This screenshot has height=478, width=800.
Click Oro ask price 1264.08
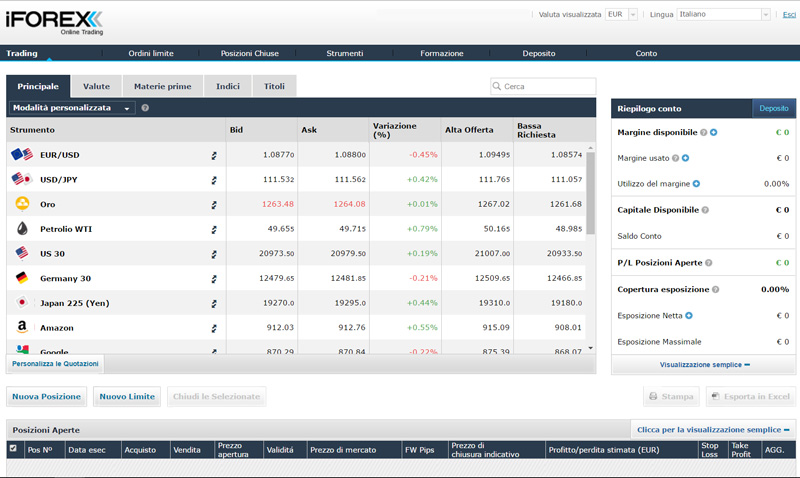coord(349,204)
